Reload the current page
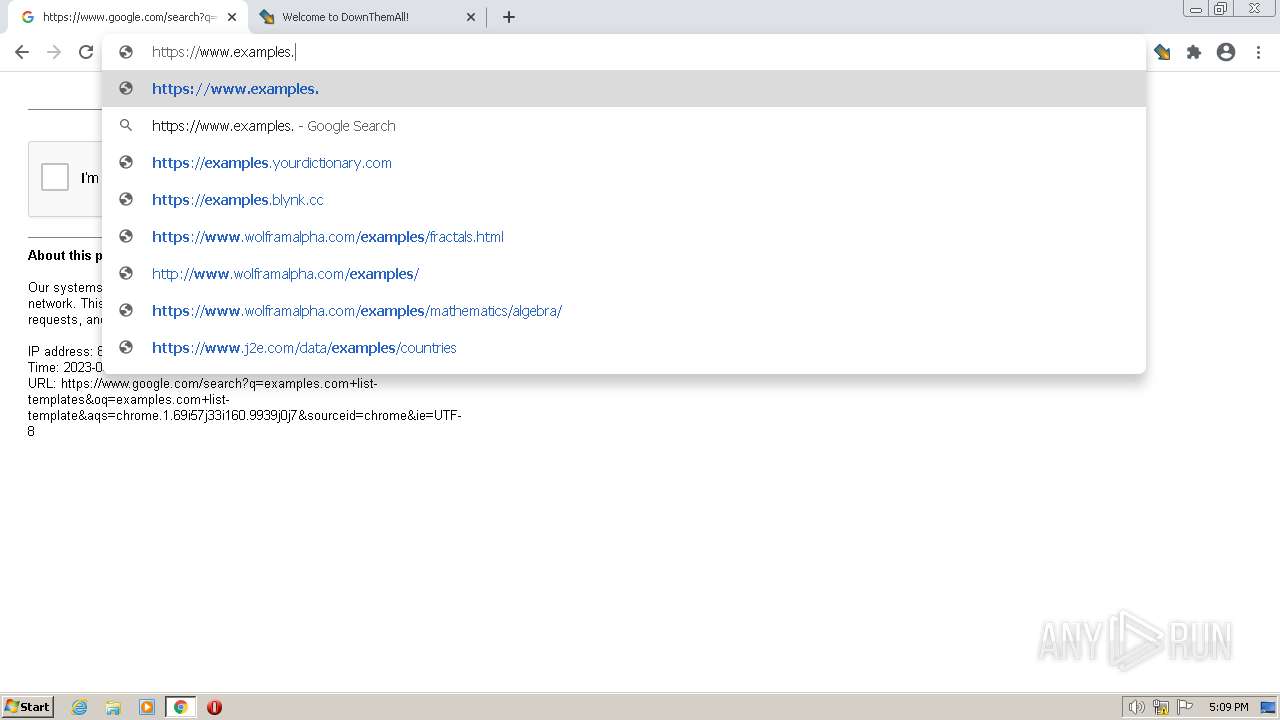This screenshot has width=1280, height=720. 86,52
